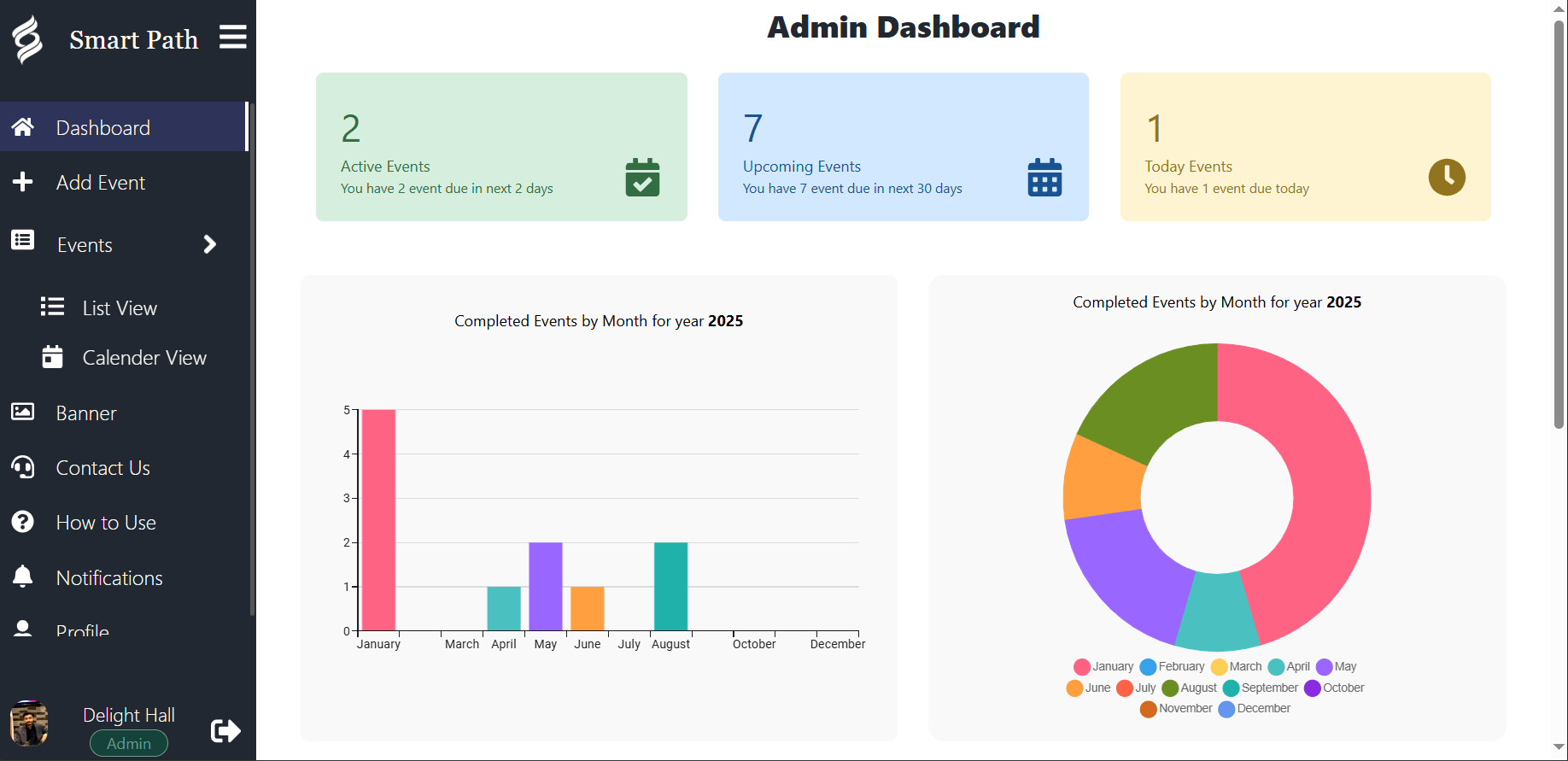Select List View under Events
The width and height of the screenshot is (1568, 761).
pyautogui.click(x=120, y=308)
